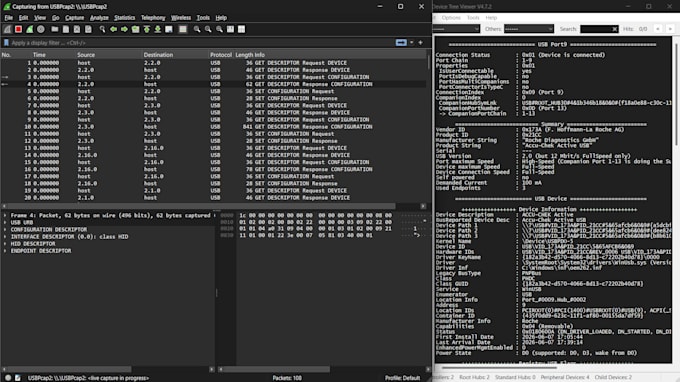Go to next search hit arrow
This screenshot has width=680, height=382.
670,29
